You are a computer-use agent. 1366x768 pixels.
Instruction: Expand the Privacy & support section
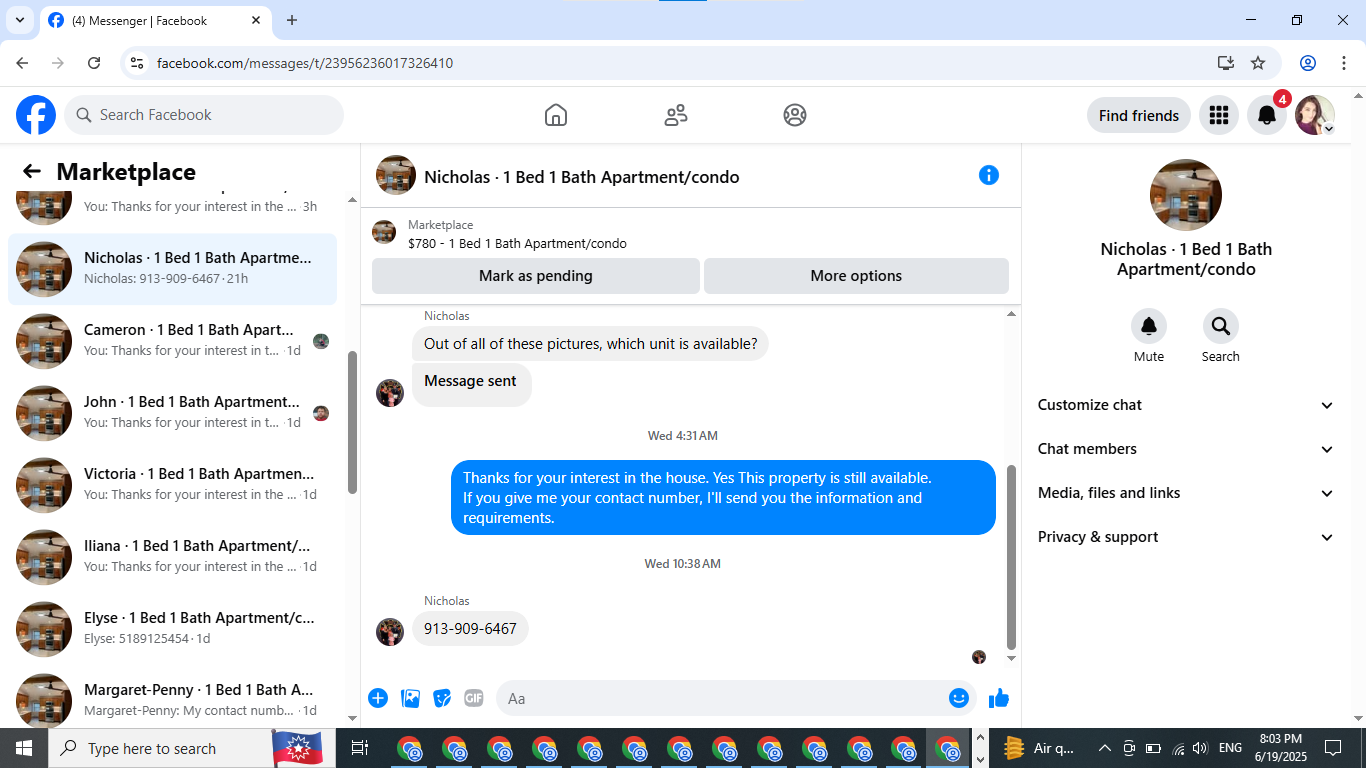[x=1186, y=537]
